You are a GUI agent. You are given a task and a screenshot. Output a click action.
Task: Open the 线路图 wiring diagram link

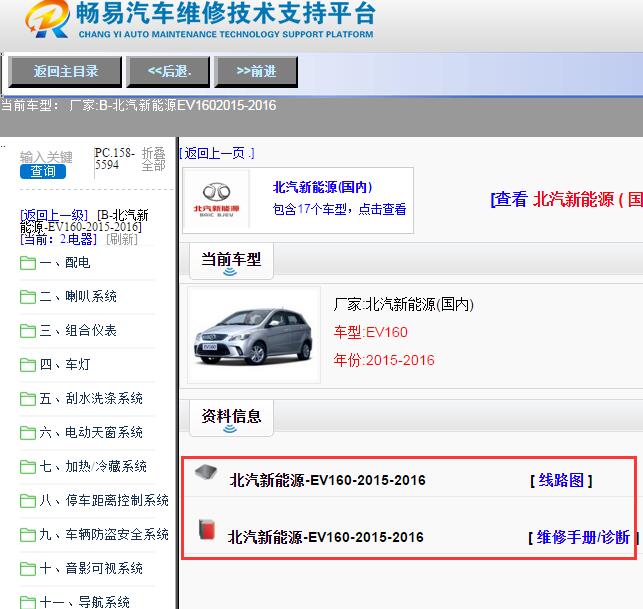point(561,480)
